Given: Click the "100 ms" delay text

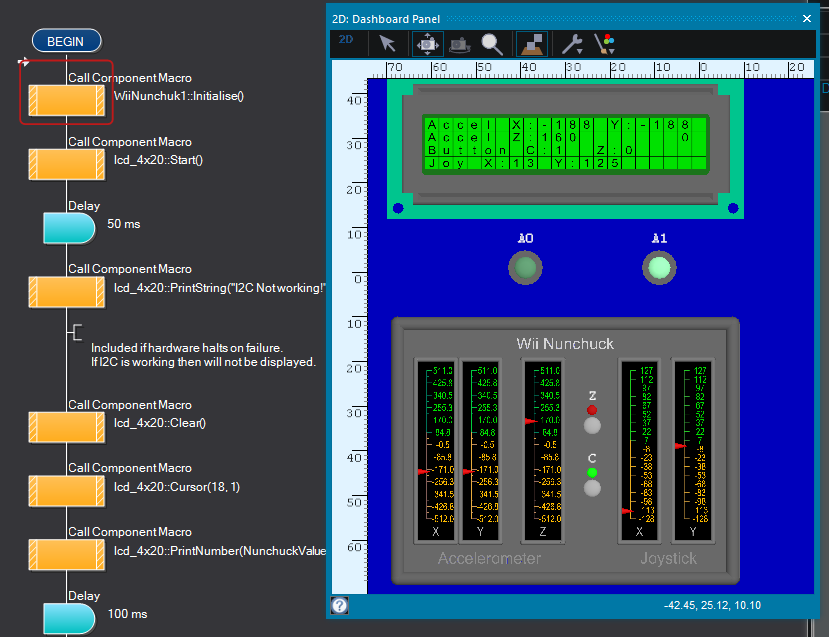Looking at the screenshot, I should (x=127, y=614).
